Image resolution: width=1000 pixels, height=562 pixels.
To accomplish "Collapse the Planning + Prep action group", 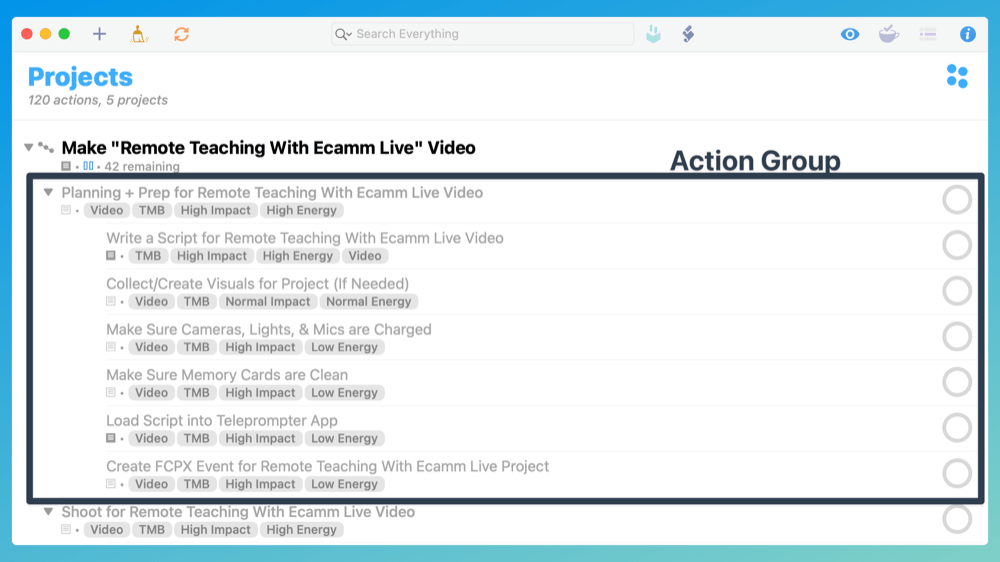I will click(48, 192).
